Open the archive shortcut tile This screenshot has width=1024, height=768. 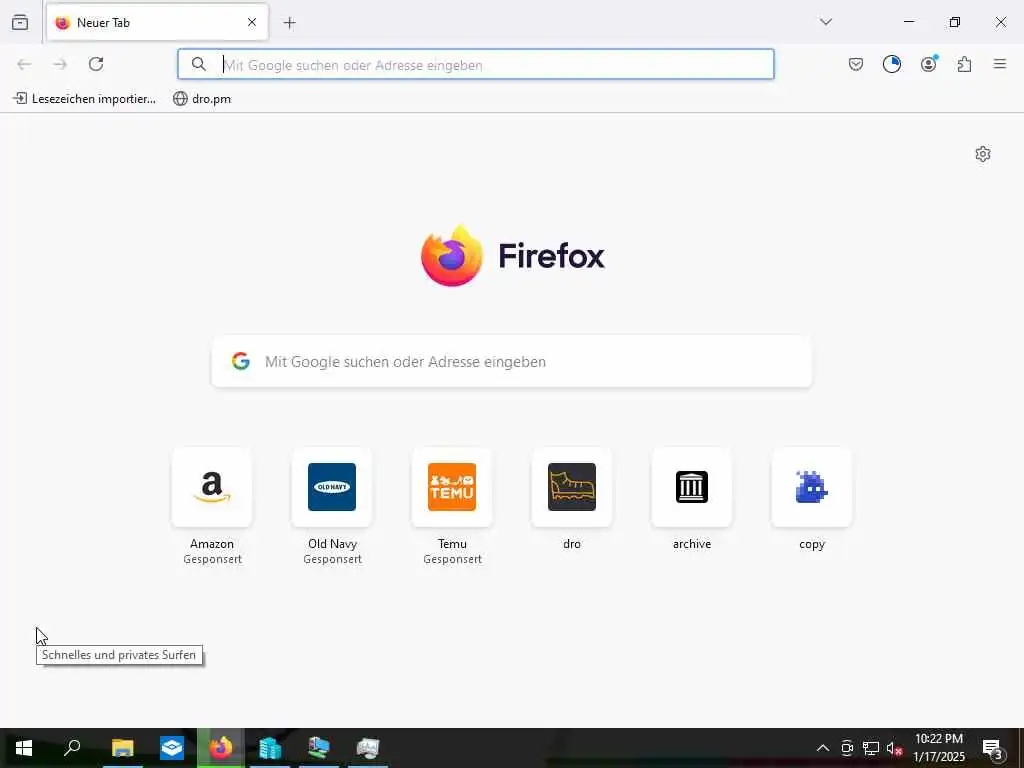click(x=692, y=487)
